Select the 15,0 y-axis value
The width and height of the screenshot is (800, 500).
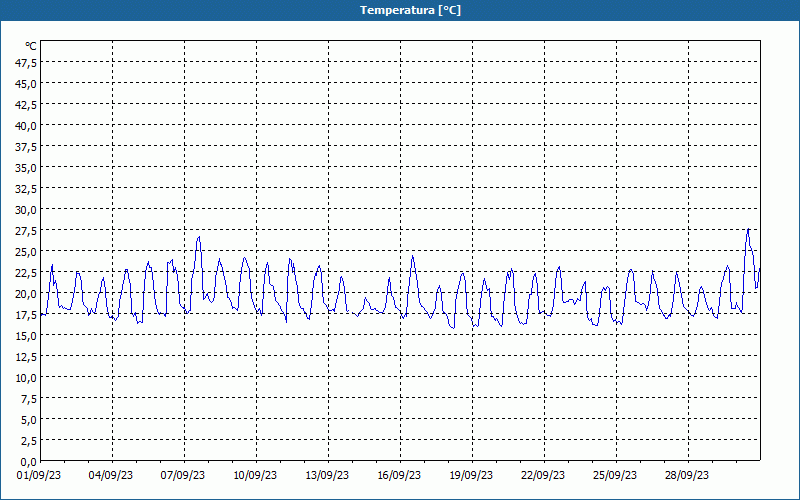[x=26, y=336]
